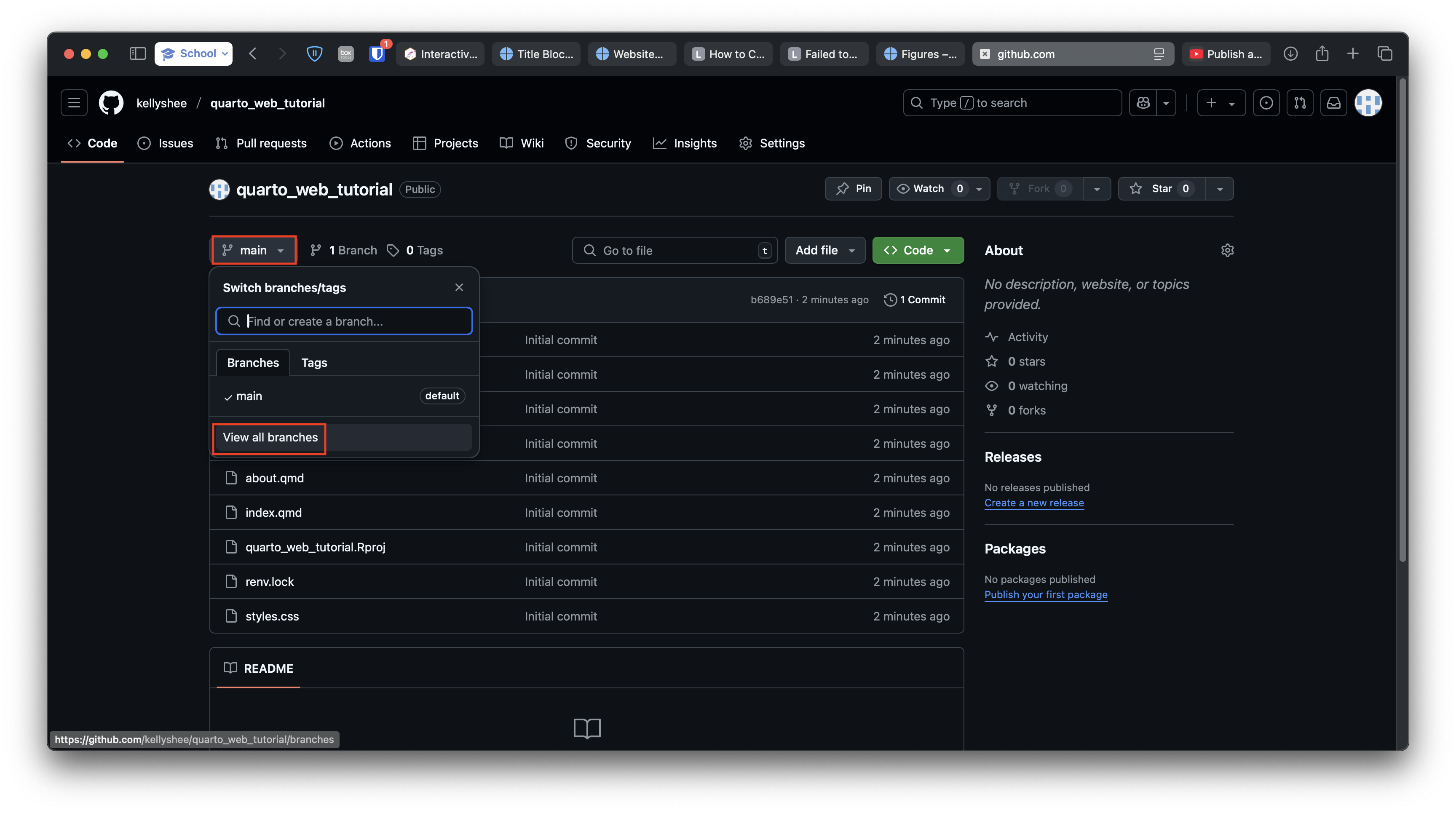Viewport: 1456px width, 813px height.
Task: Open the Activity link
Action: point(1017,337)
